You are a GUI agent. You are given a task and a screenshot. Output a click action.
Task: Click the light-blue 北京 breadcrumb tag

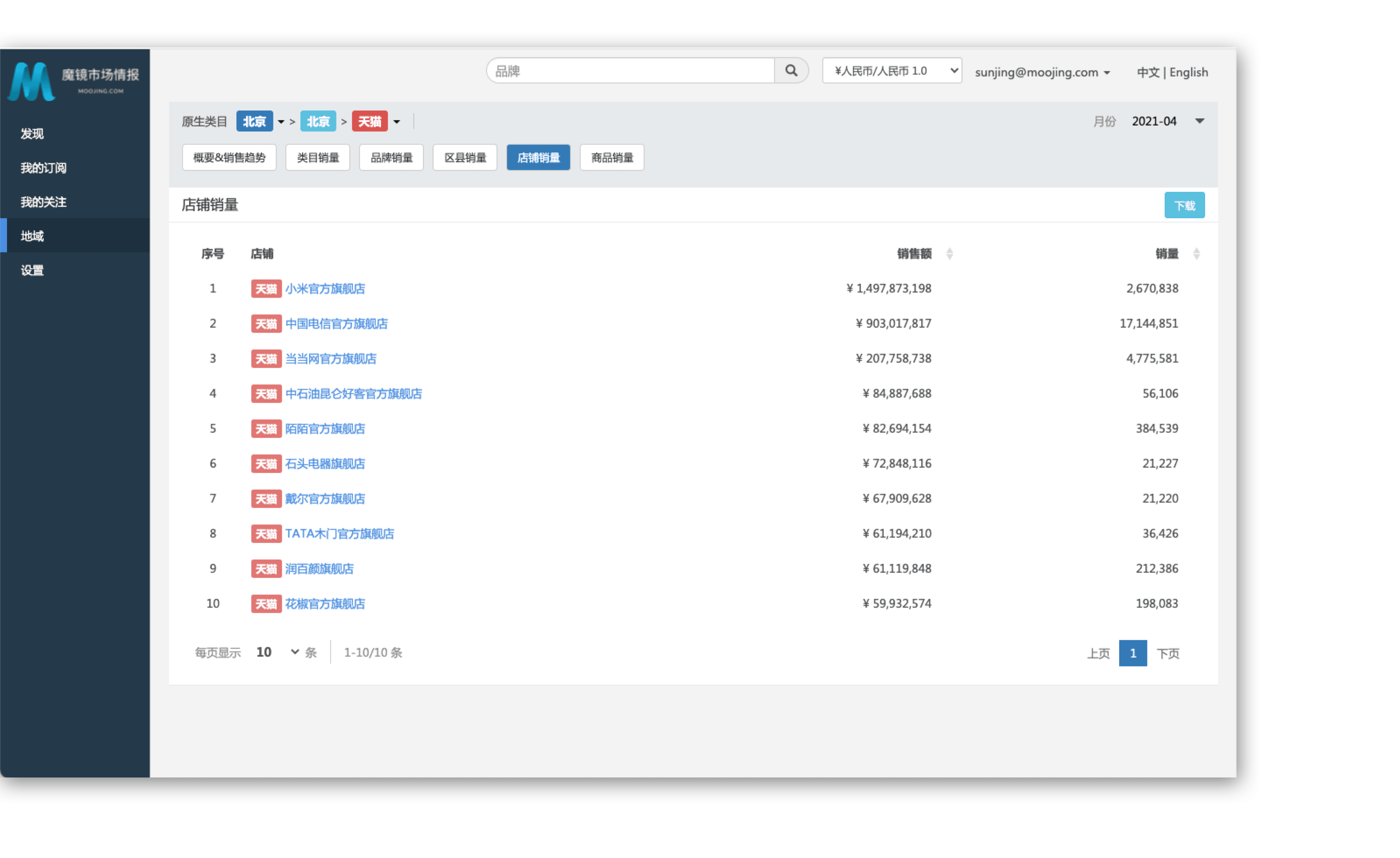(x=318, y=121)
